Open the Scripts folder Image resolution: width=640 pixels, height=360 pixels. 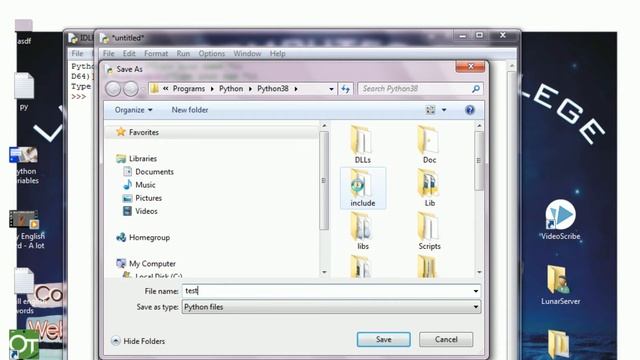tap(429, 231)
